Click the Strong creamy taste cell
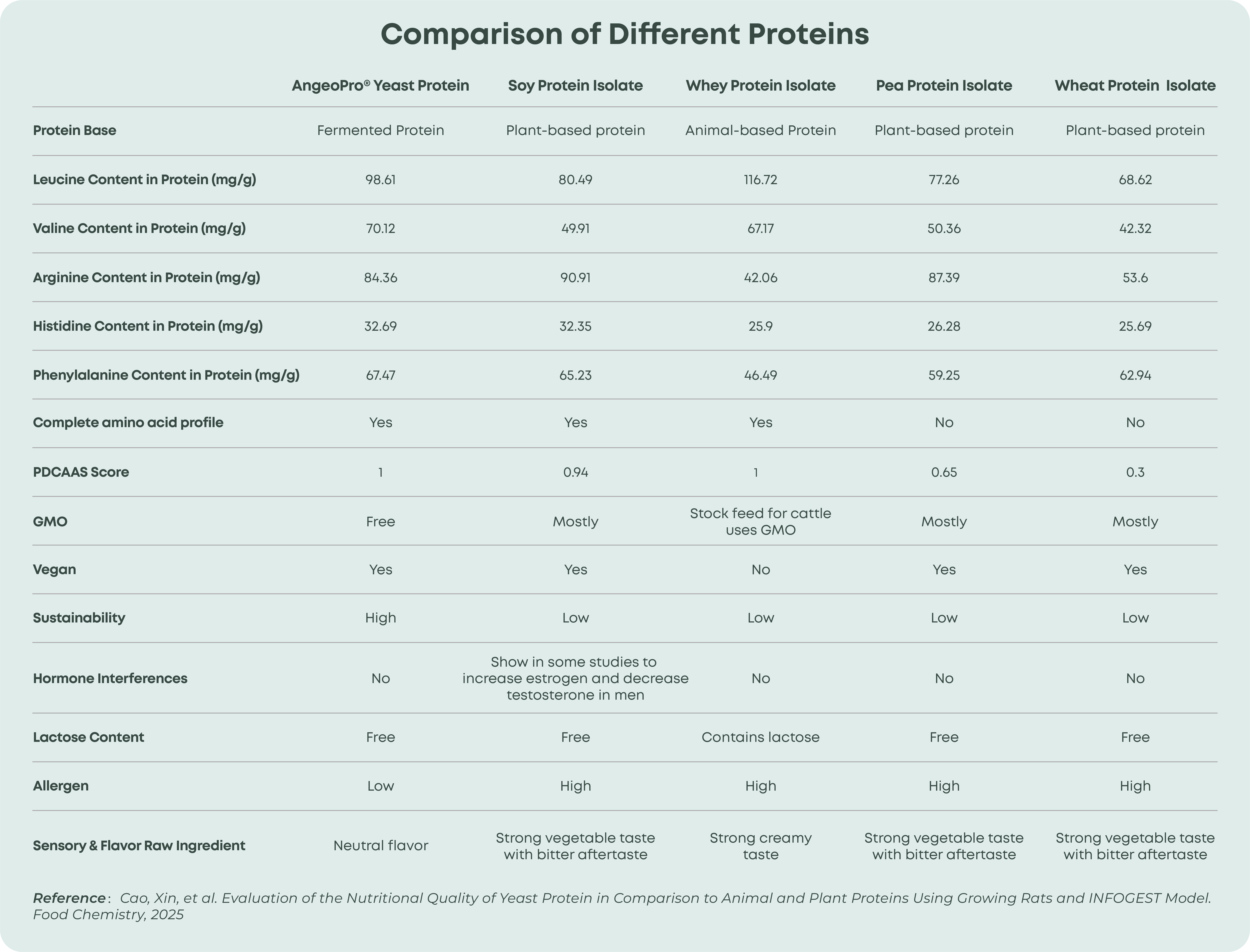Viewport: 1250px width, 952px height. [x=760, y=845]
